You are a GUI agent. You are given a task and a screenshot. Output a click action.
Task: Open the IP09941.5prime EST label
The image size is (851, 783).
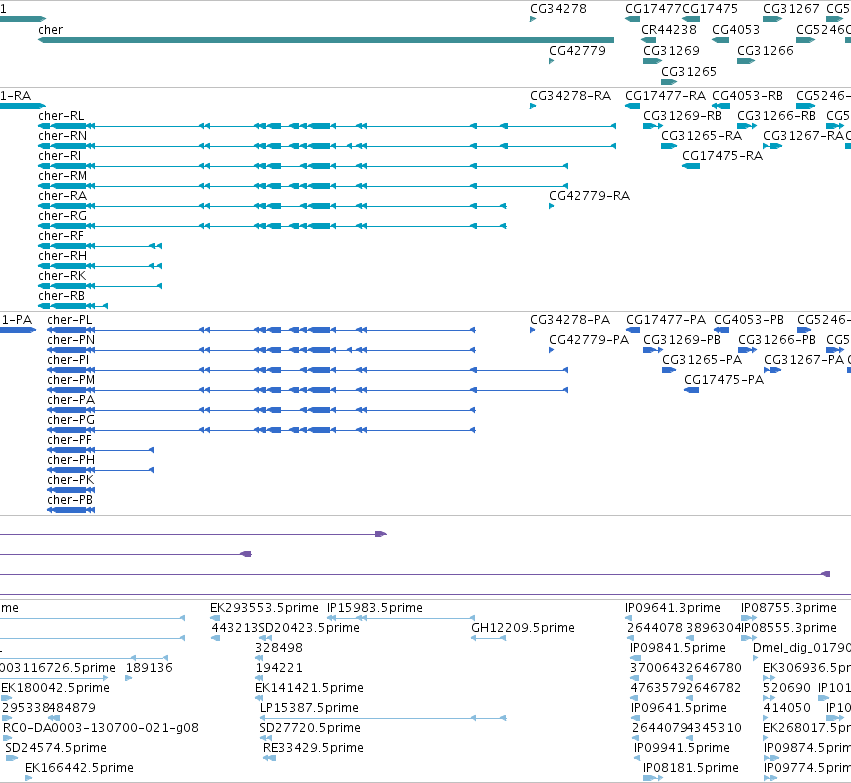click(682, 748)
